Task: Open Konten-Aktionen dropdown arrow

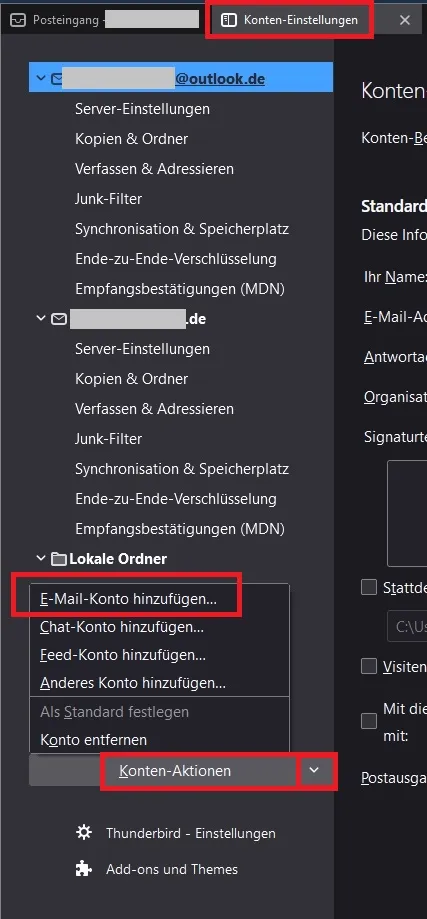Action: pyautogui.click(x=314, y=770)
